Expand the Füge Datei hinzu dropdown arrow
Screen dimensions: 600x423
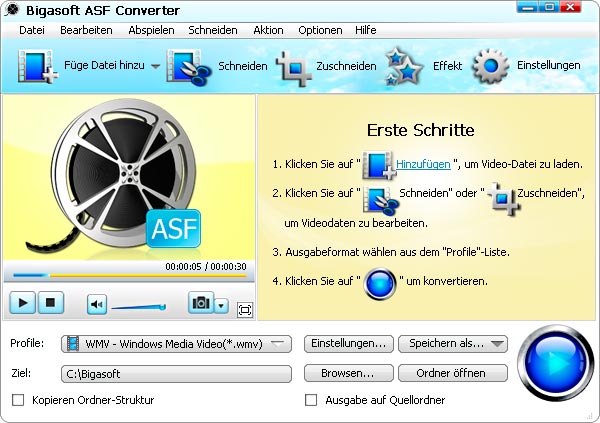155,66
